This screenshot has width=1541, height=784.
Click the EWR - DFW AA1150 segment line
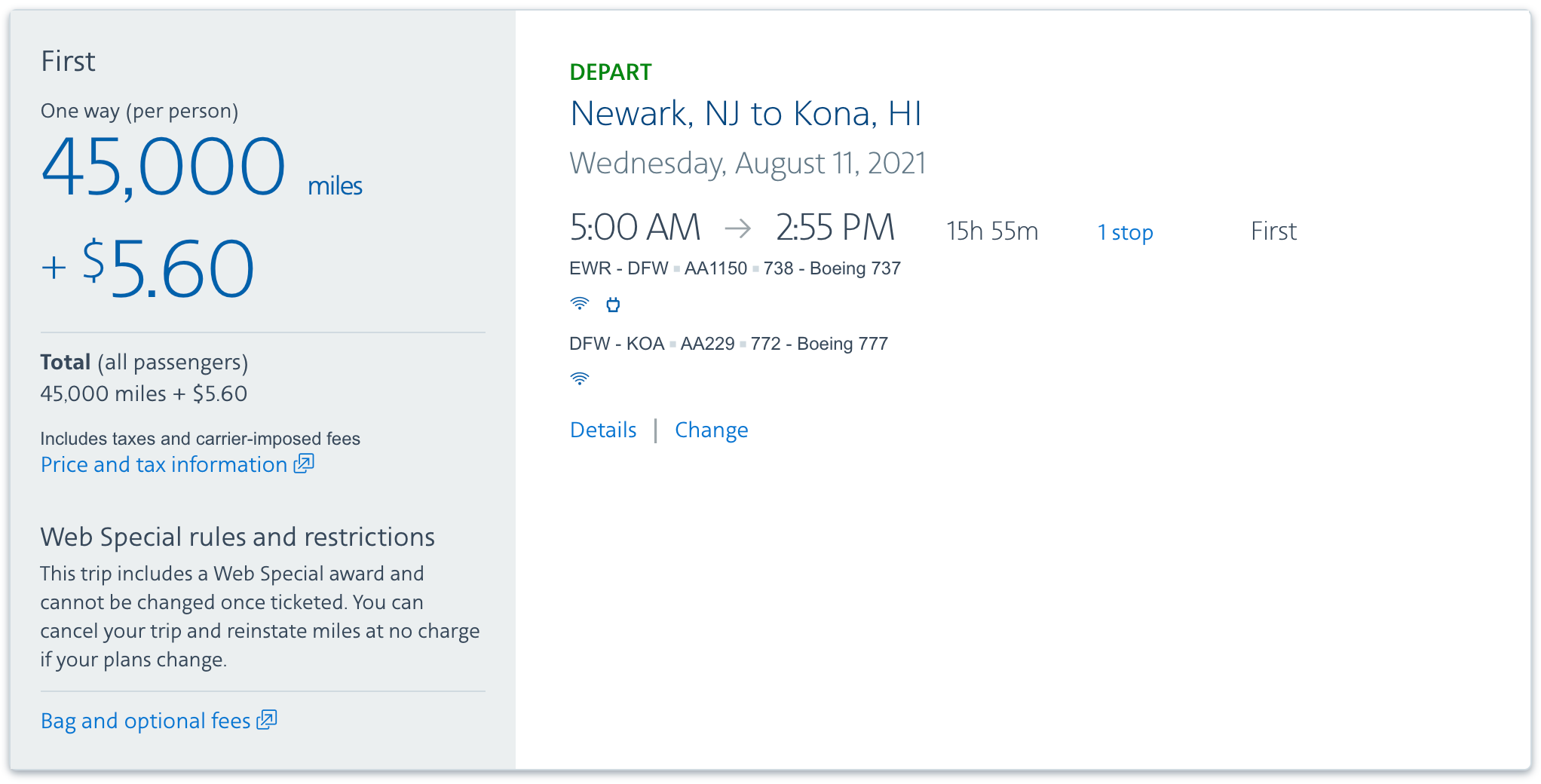pos(734,268)
